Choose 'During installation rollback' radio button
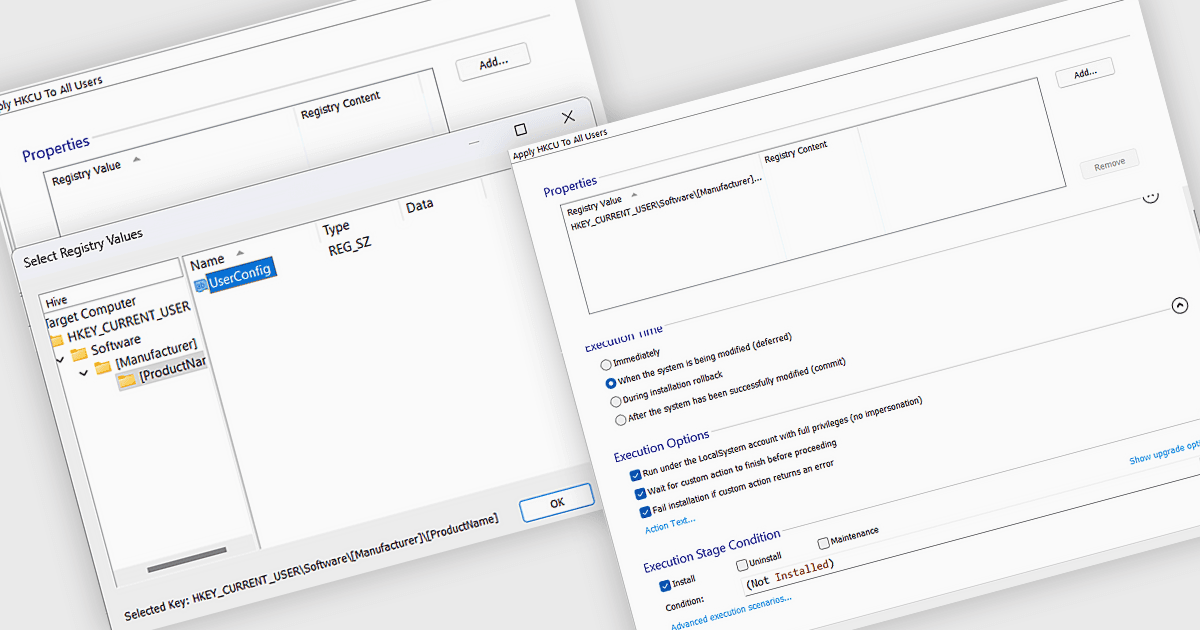This screenshot has width=1200, height=630. point(615,401)
